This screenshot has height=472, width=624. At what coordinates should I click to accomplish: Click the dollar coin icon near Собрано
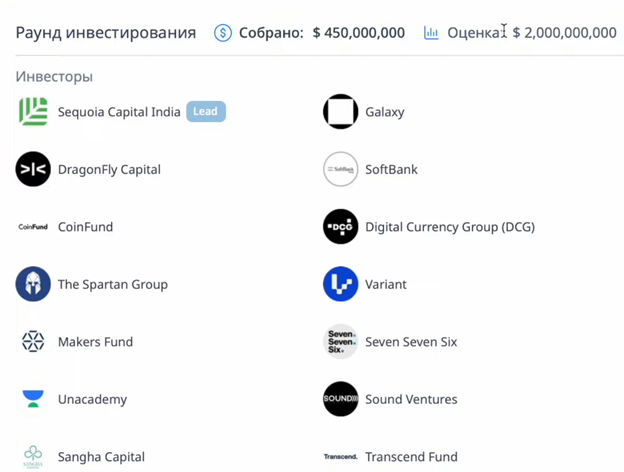click(x=223, y=33)
